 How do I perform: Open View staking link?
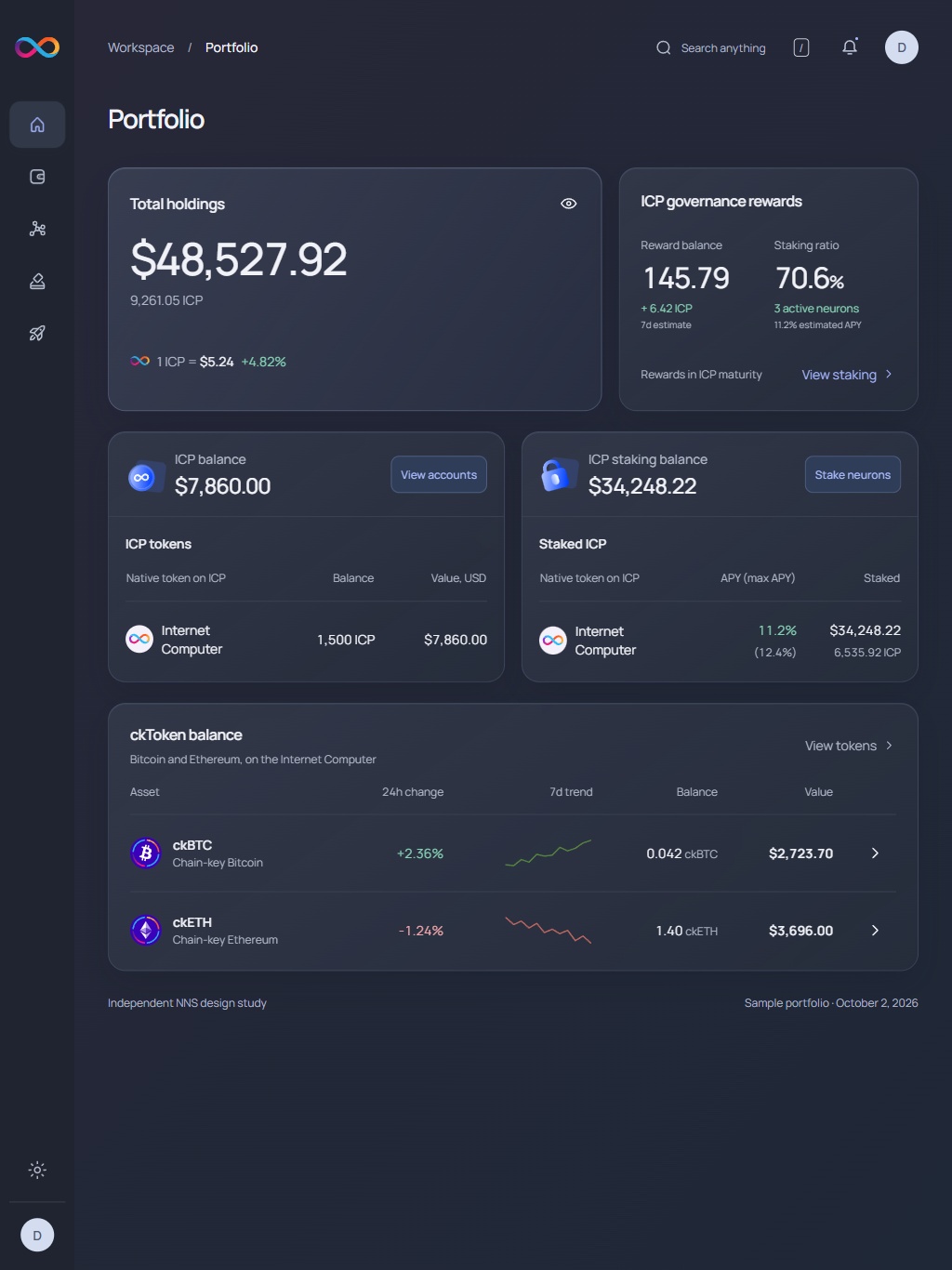(x=840, y=375)
